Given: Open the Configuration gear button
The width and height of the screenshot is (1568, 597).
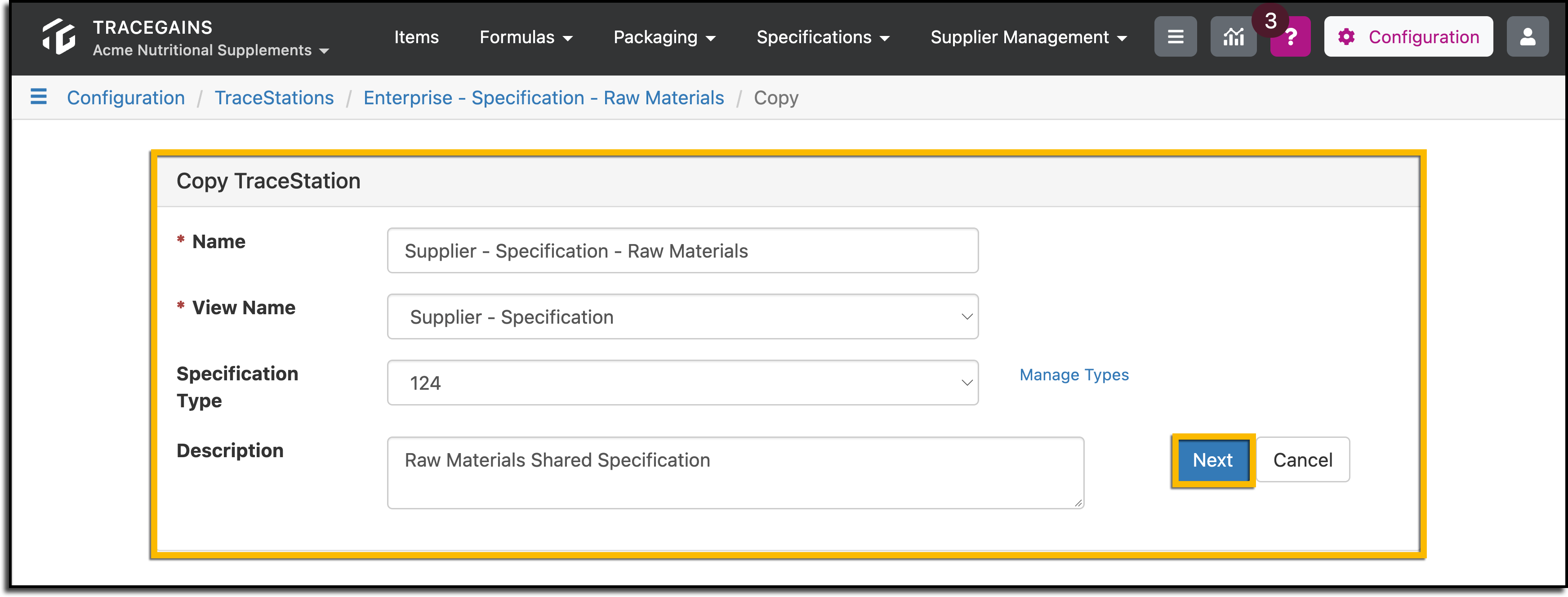Looking at the screenshot, I should (x=1408, y=36).
